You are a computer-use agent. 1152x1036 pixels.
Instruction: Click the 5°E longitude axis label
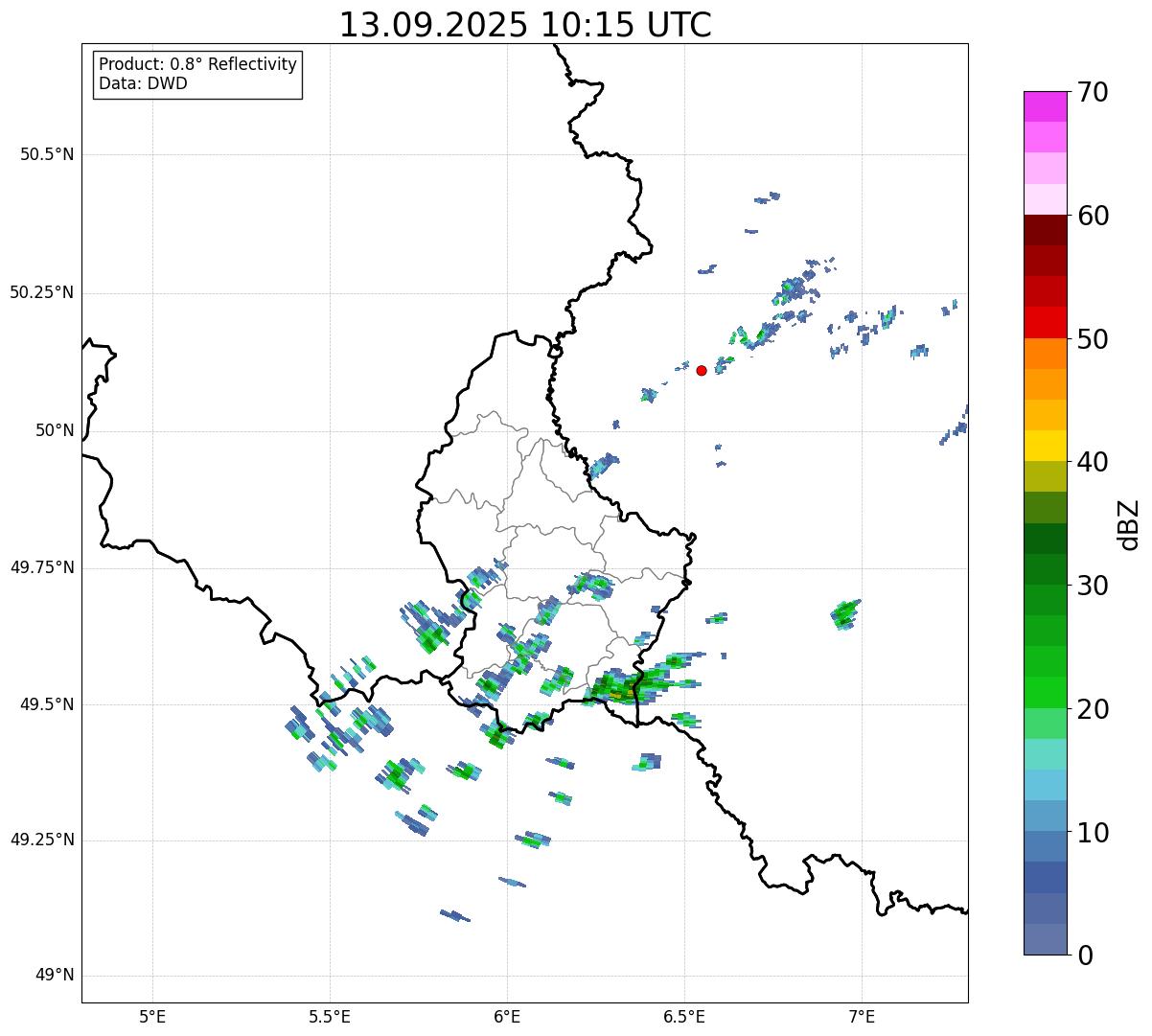tap(152, 1016)
